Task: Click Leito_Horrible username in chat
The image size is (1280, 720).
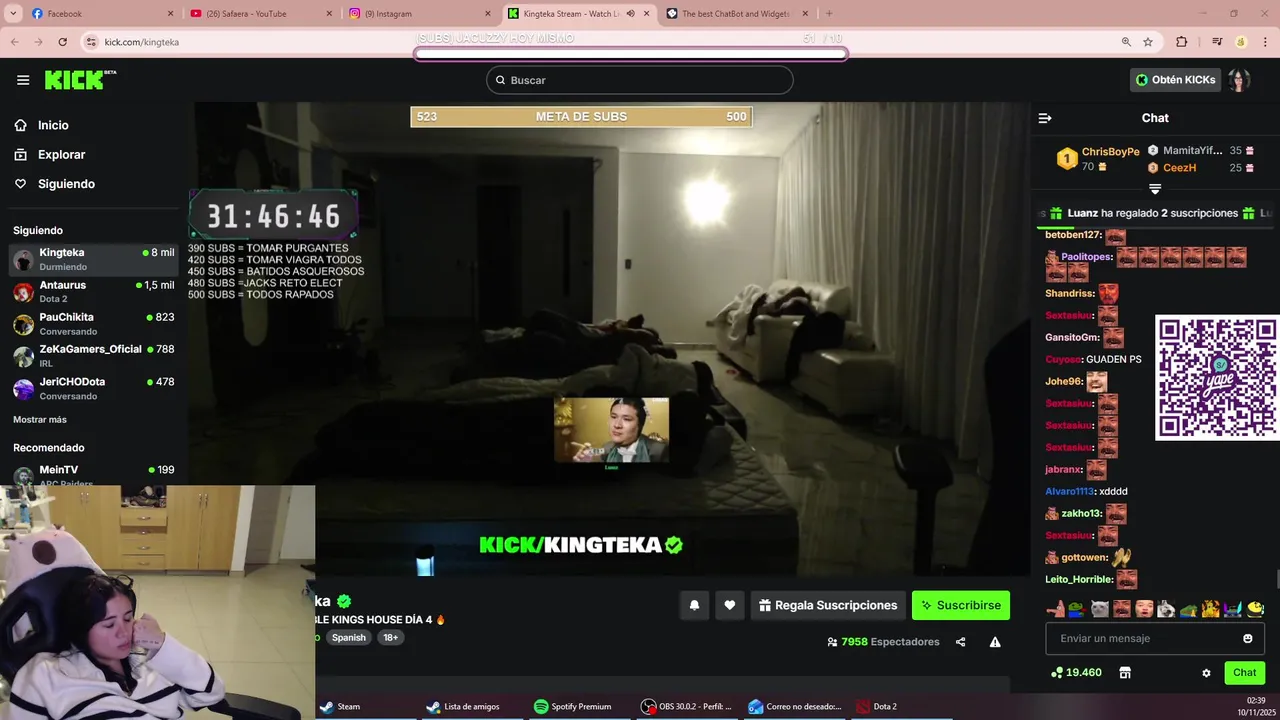Action: 1078,579
